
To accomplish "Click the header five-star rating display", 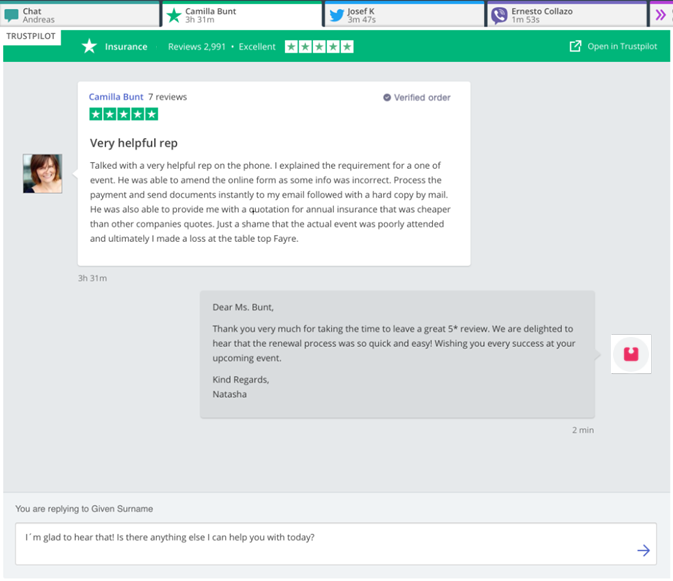I will click(319, 46).
